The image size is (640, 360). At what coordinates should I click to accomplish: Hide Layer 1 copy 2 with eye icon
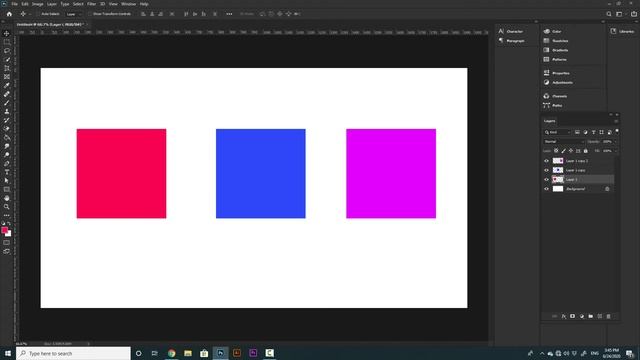[x=547, y=161]
